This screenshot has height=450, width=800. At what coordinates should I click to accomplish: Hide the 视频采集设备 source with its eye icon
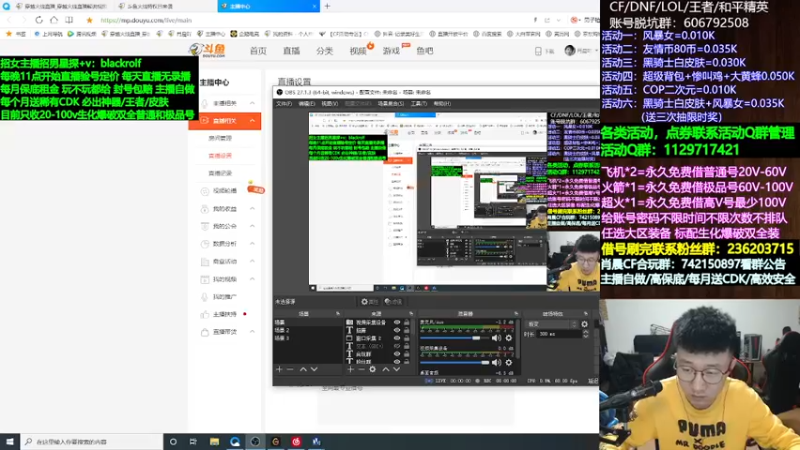click(x=397, y=322)
